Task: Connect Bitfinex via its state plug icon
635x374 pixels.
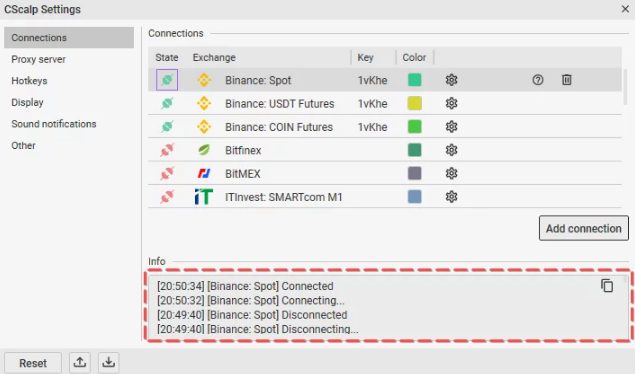Action: click(167, 150)
